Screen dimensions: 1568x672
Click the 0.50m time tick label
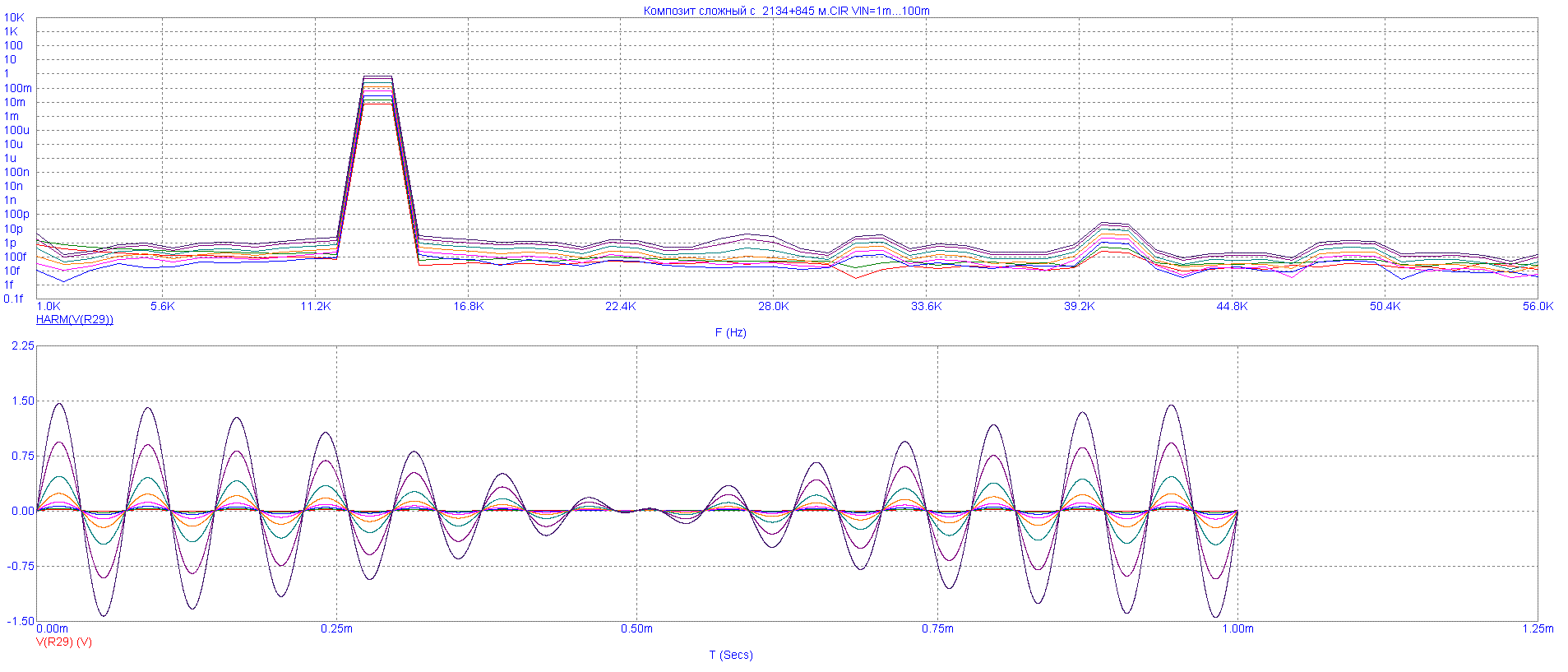(636, 628)
